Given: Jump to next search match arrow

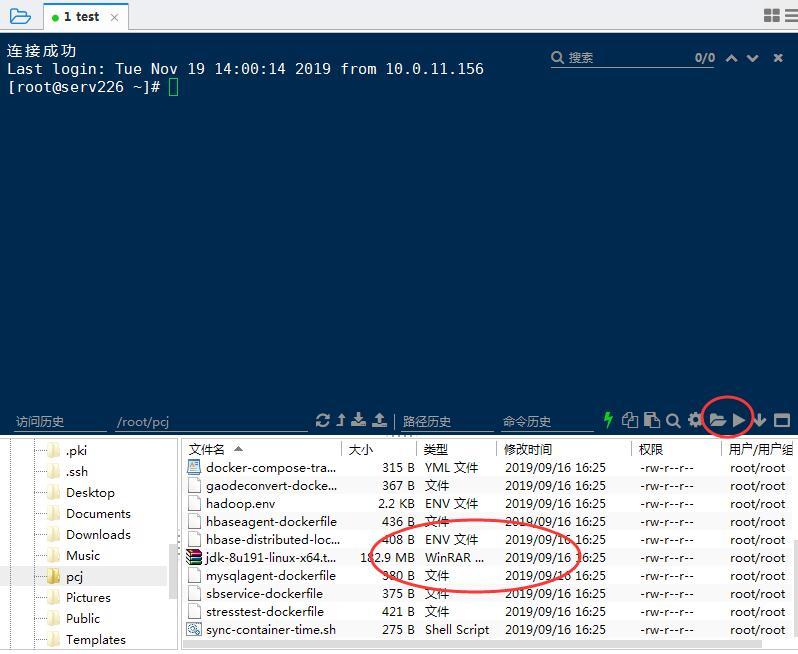Looking at the screenshot, I should pyautogui.click(x=753, y=58).
